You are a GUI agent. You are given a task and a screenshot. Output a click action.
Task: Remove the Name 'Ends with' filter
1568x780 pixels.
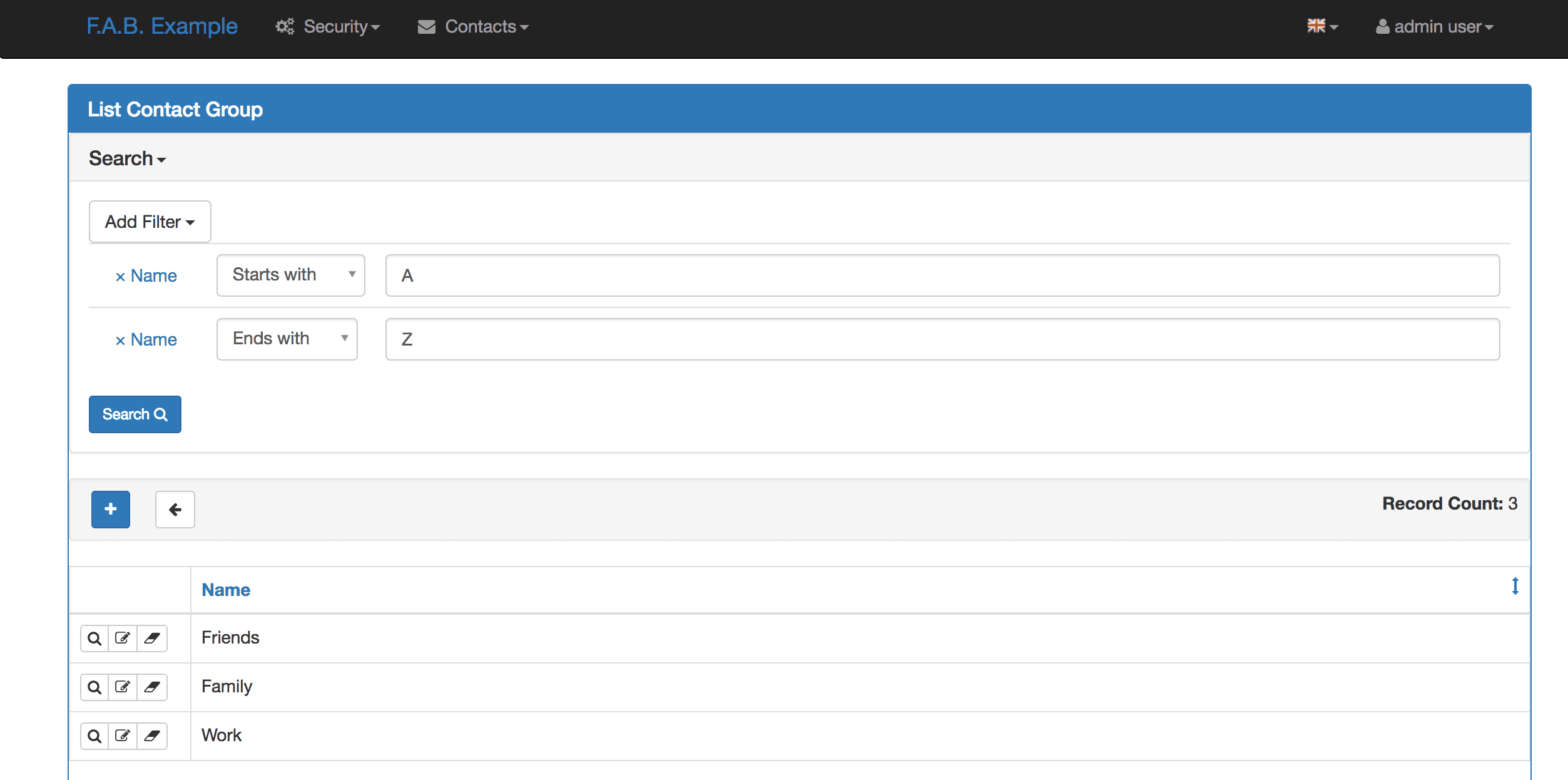[120, 340]
